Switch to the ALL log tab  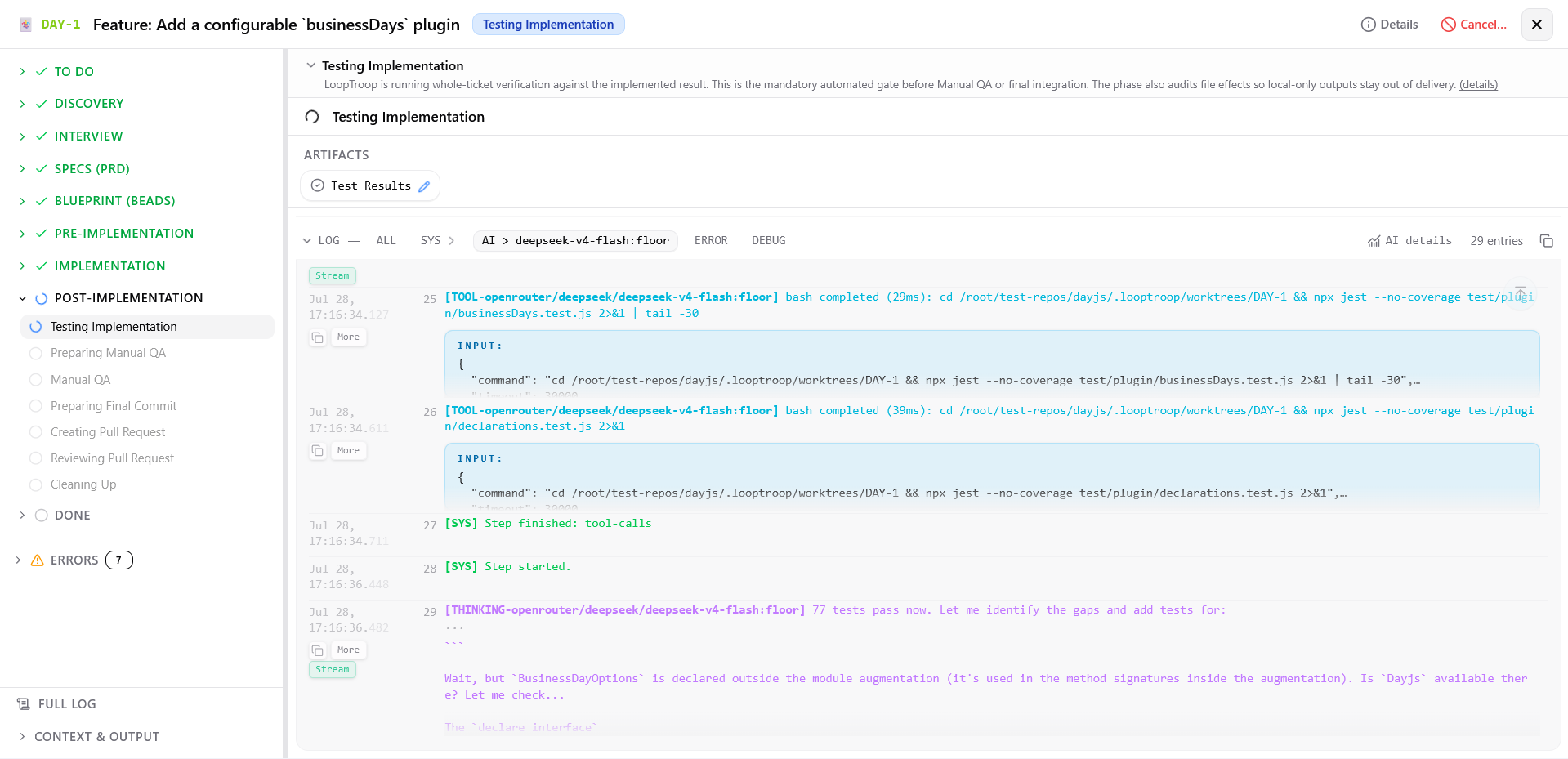(386, 241)
